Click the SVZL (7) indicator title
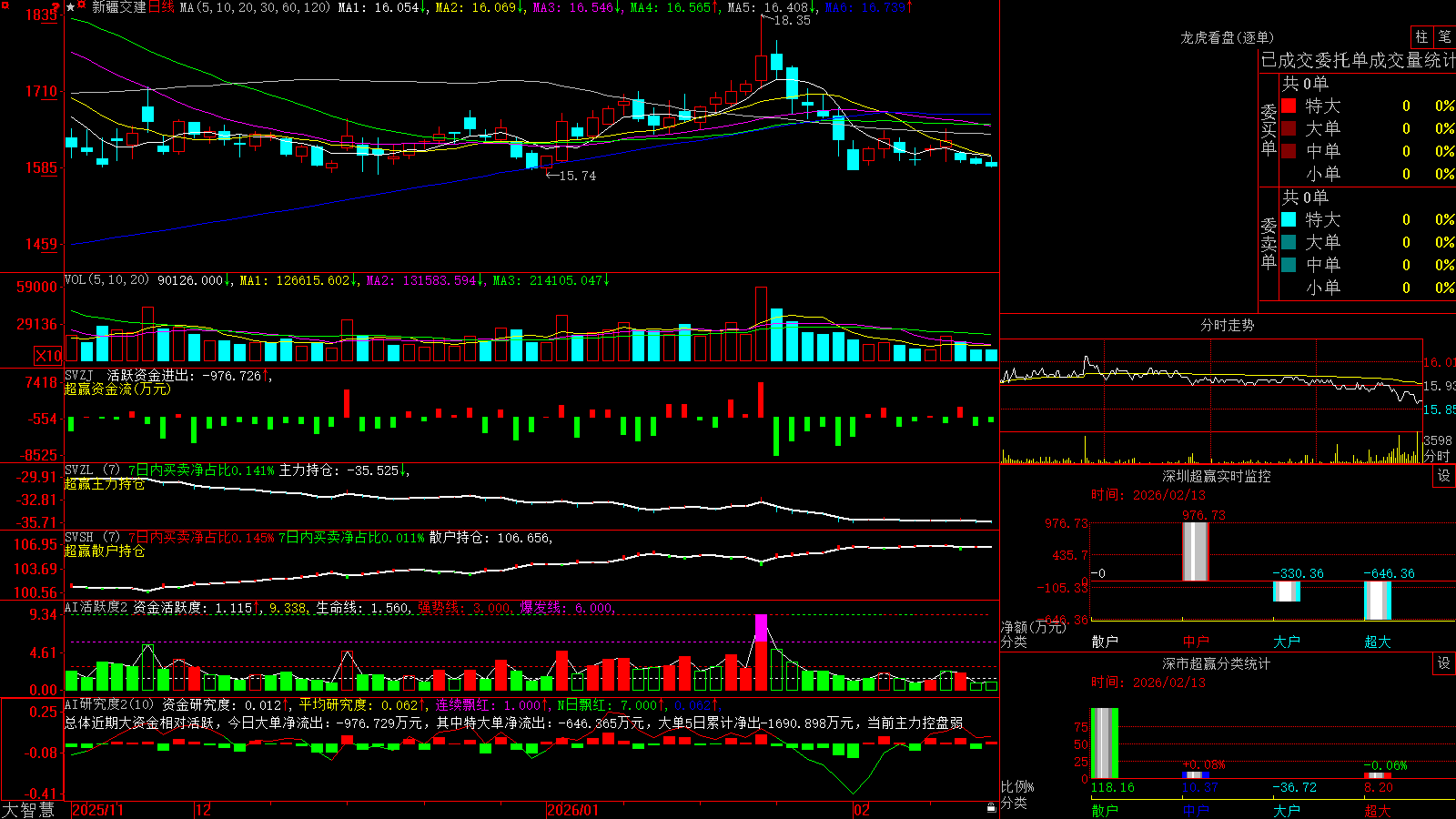 coord(92,470)
